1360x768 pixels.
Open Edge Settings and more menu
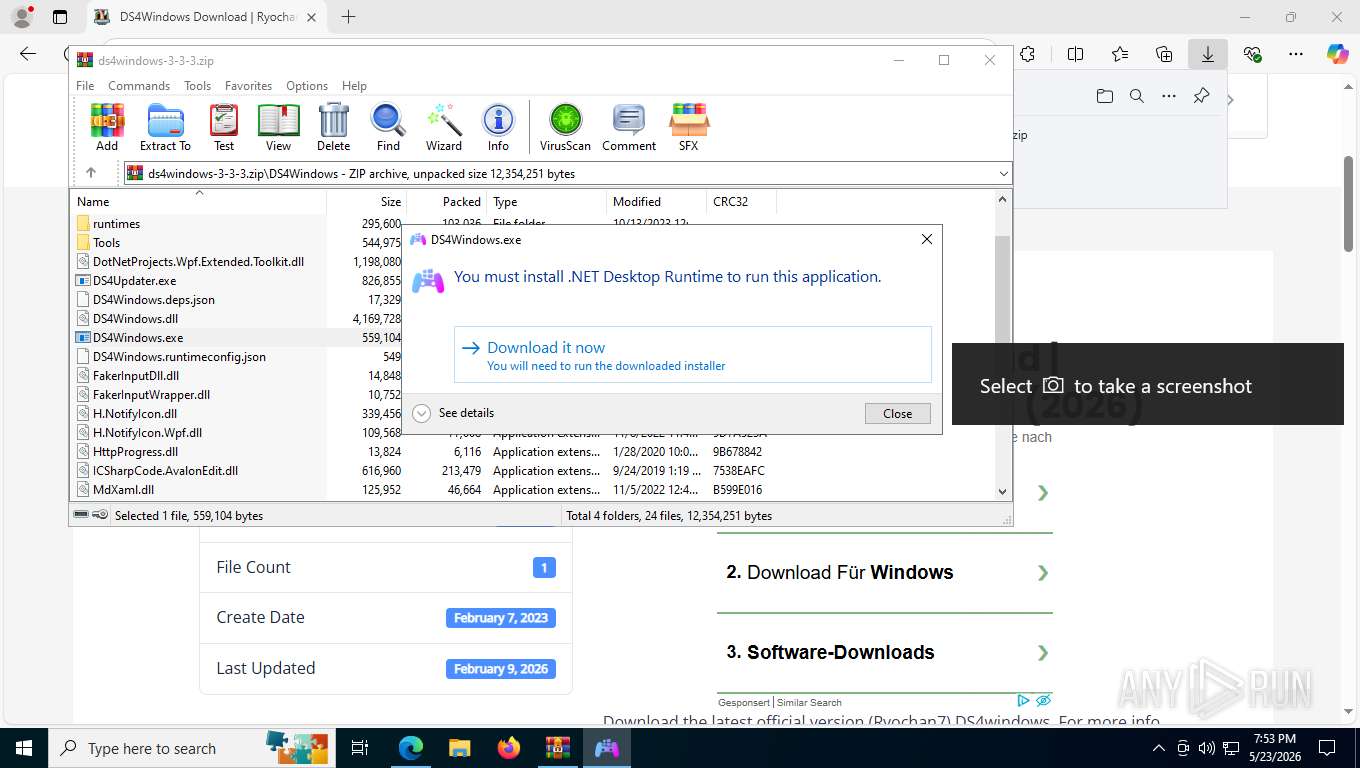1296,54
